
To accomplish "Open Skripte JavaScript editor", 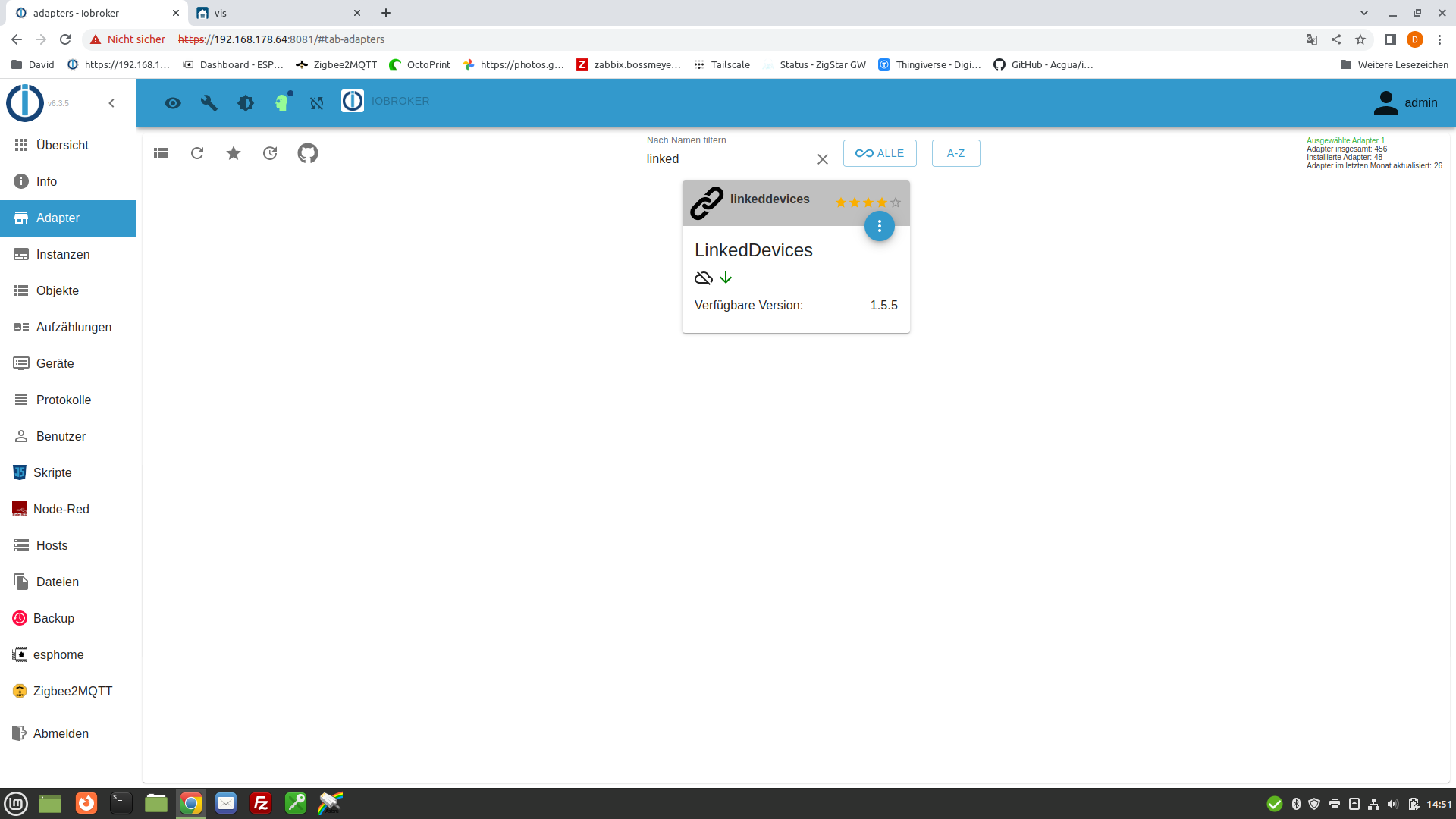I will click(x=68, y=472).
